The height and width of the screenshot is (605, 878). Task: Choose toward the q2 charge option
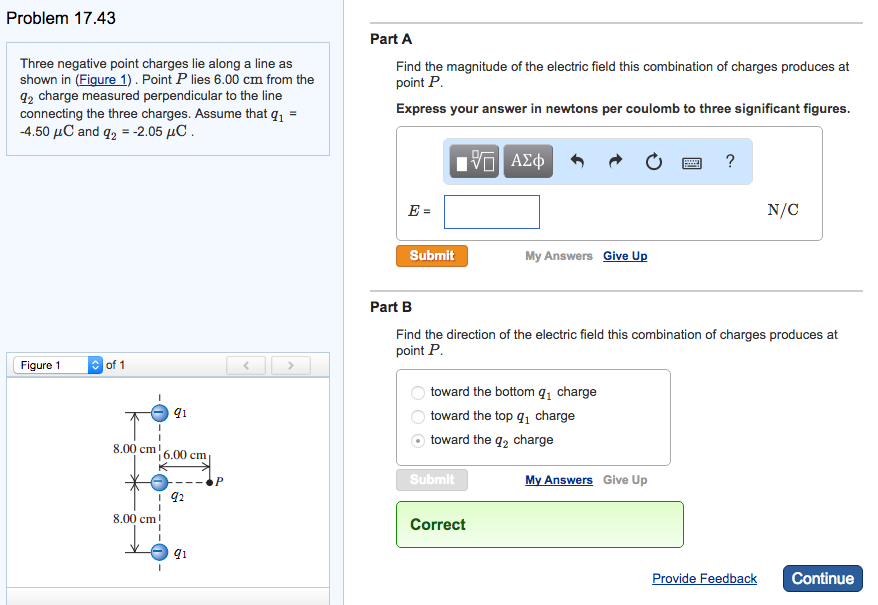(x=417, y=440)
